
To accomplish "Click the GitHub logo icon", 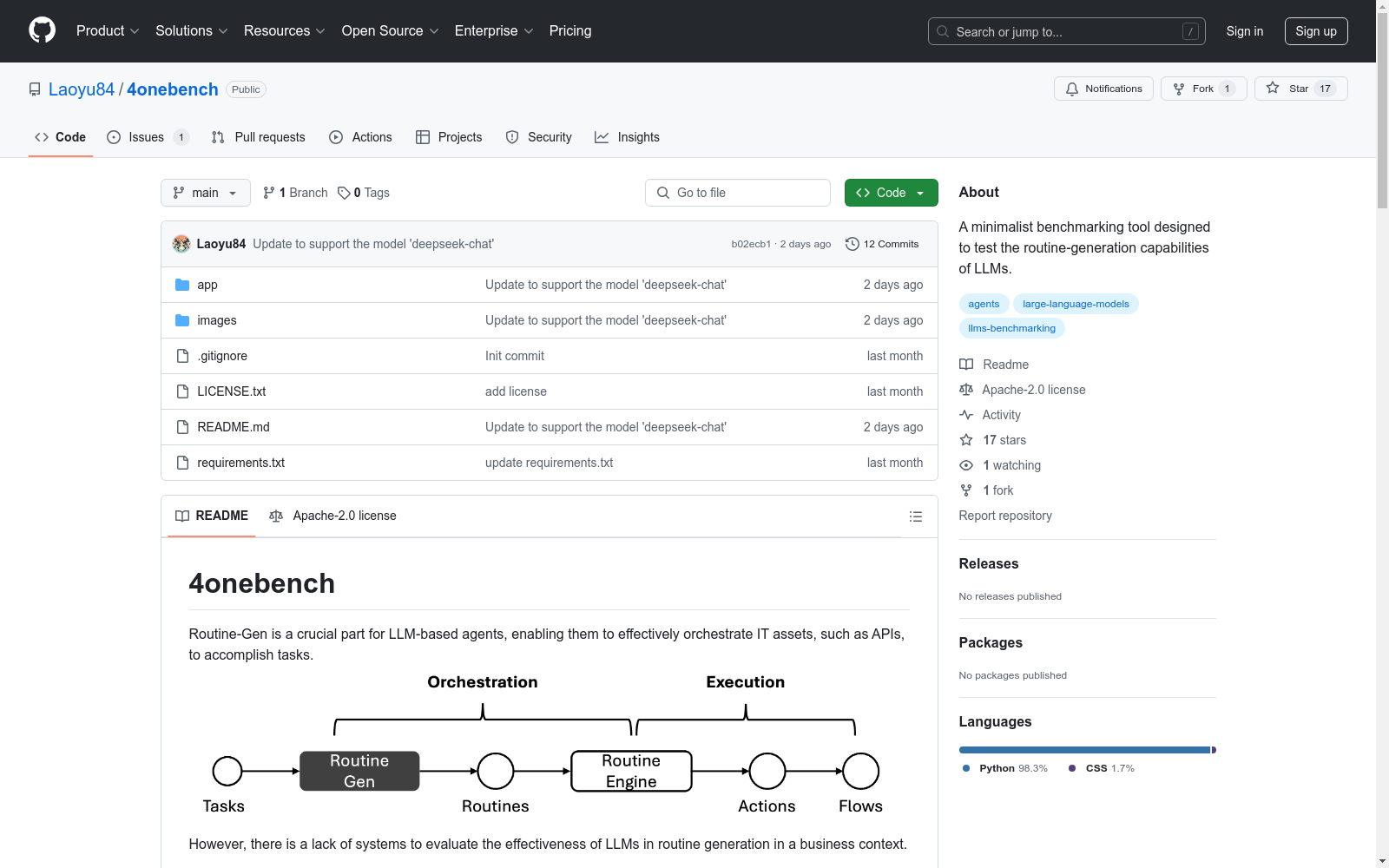I will point(42,30).
